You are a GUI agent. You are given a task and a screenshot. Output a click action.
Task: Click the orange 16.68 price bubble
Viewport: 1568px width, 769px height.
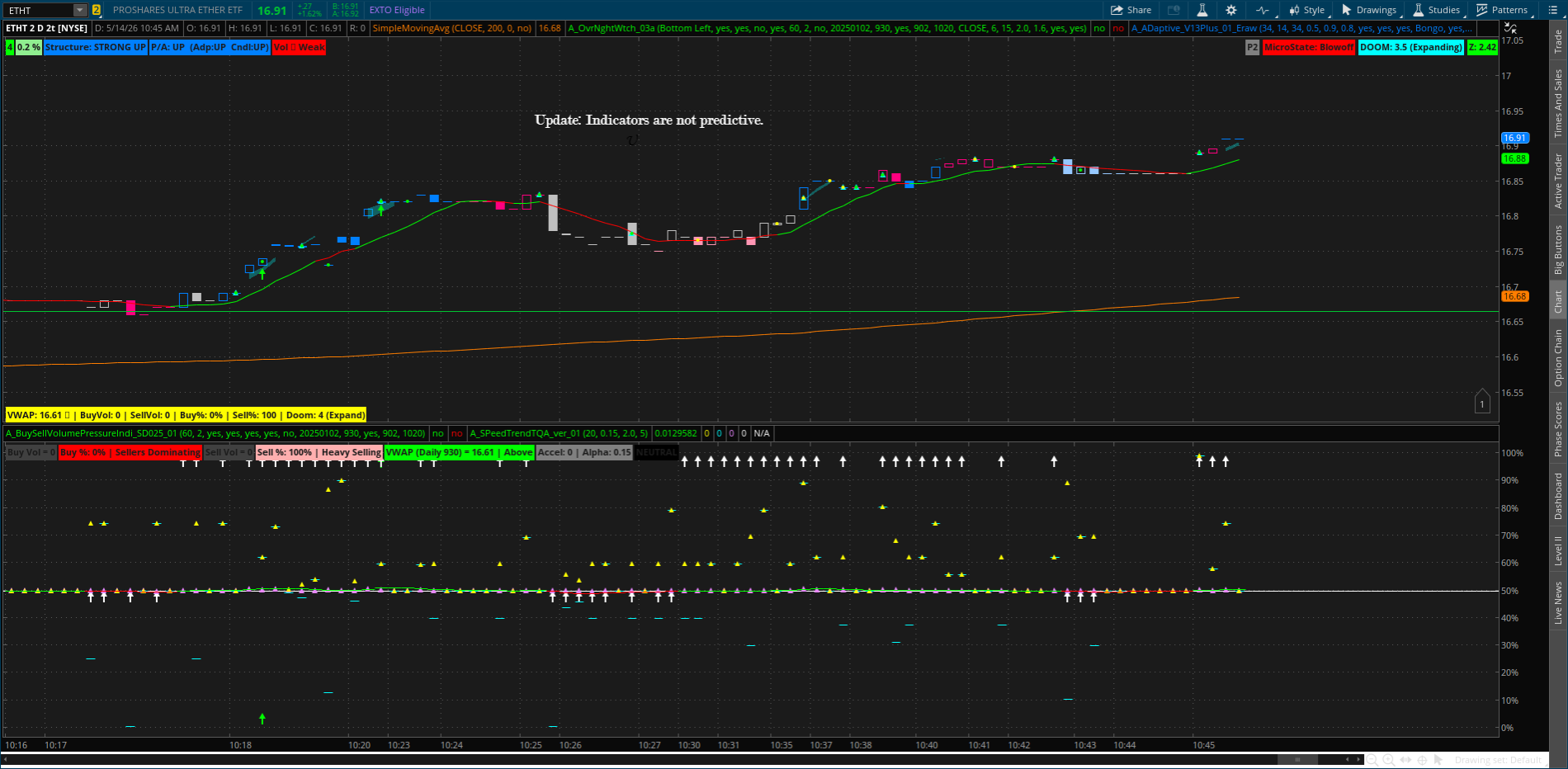tap(1514, 296)
